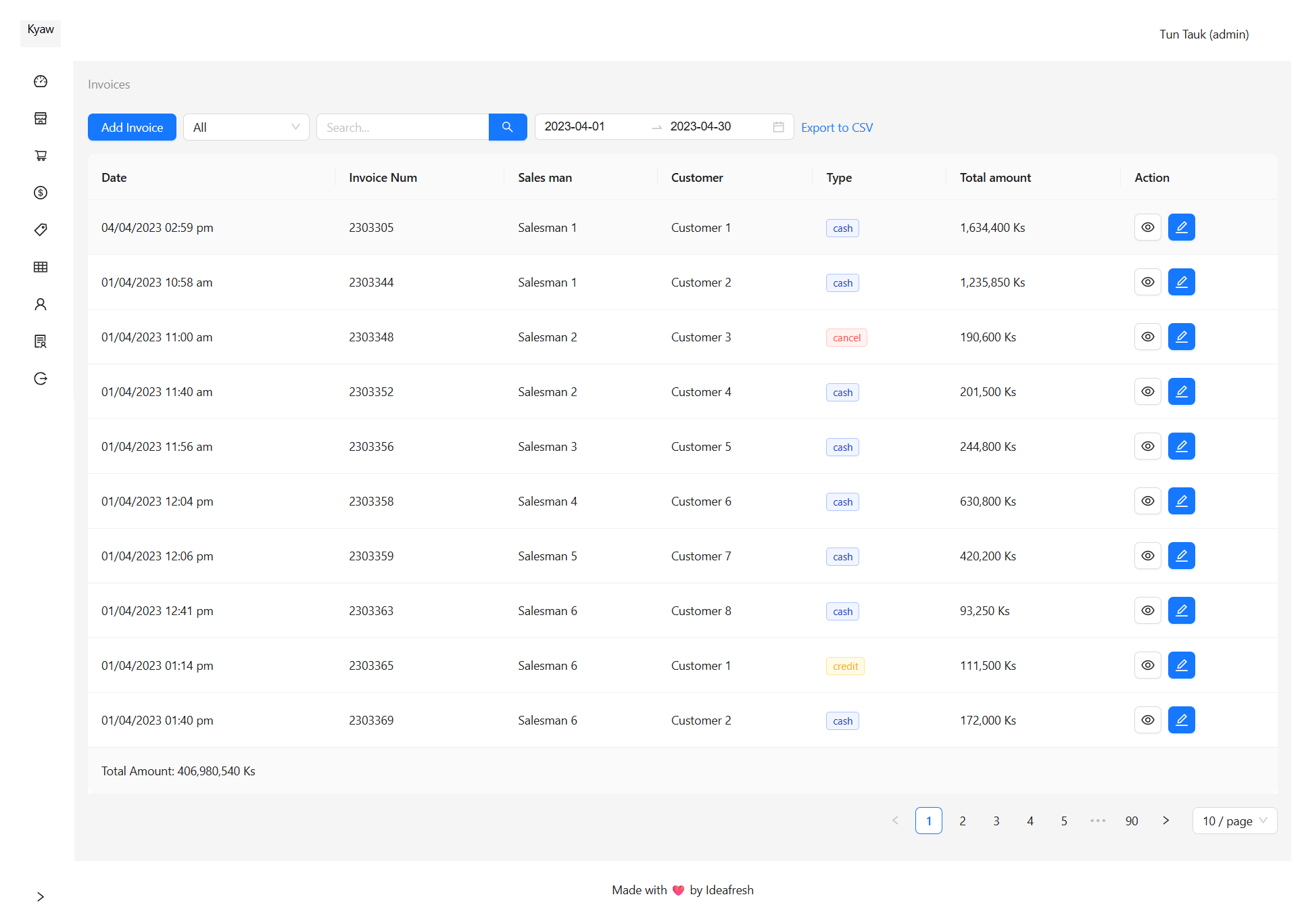Click the logout icon in sidebar
1298x924 pixels.
pyautogui.click(x=41, y=379)
